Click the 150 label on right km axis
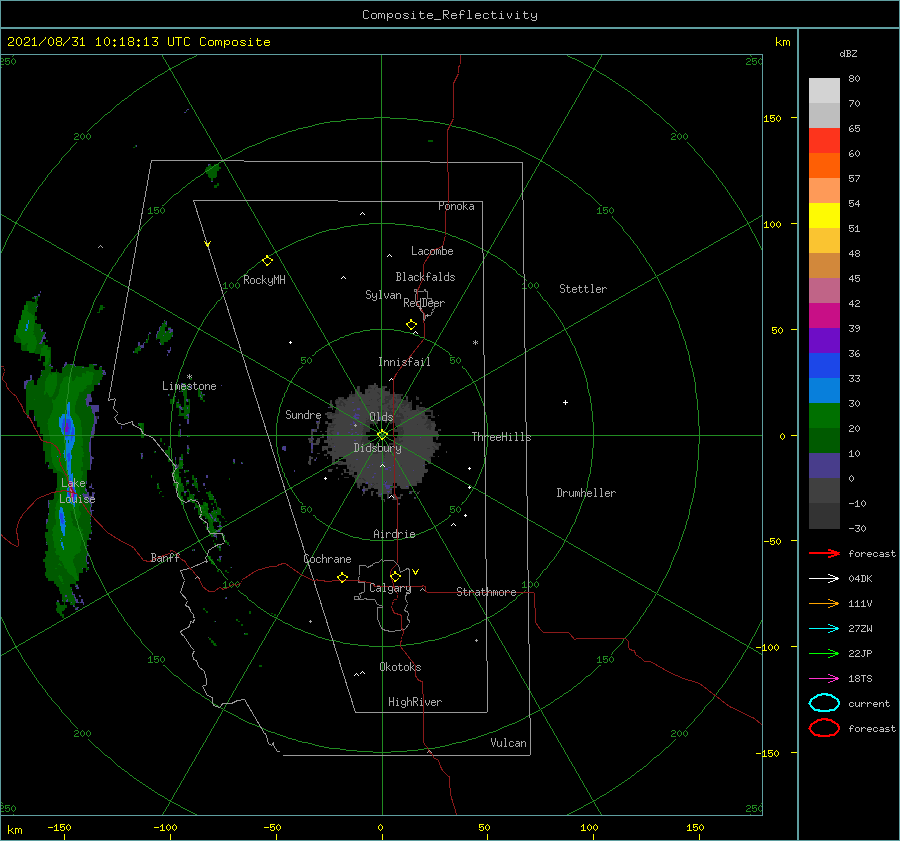The width and height of the screenshot is (900, 841). click(x=773, y=118)
